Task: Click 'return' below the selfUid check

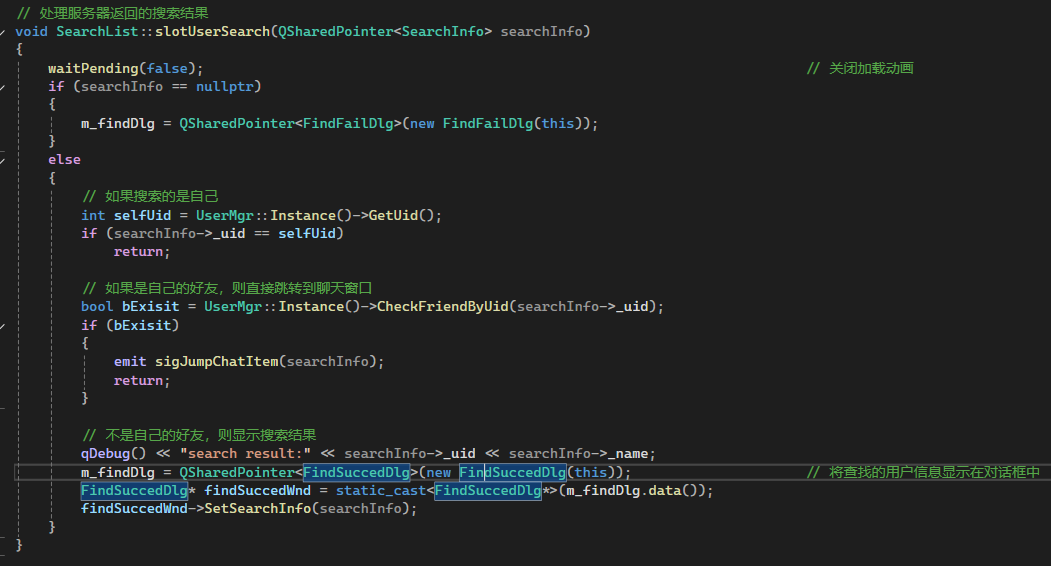Action: pos(138,251)
